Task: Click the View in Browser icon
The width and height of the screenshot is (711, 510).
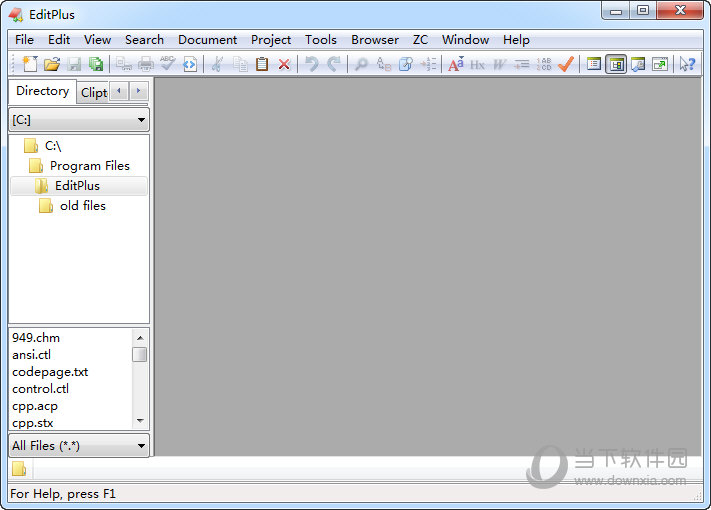Action: point(190,64)
